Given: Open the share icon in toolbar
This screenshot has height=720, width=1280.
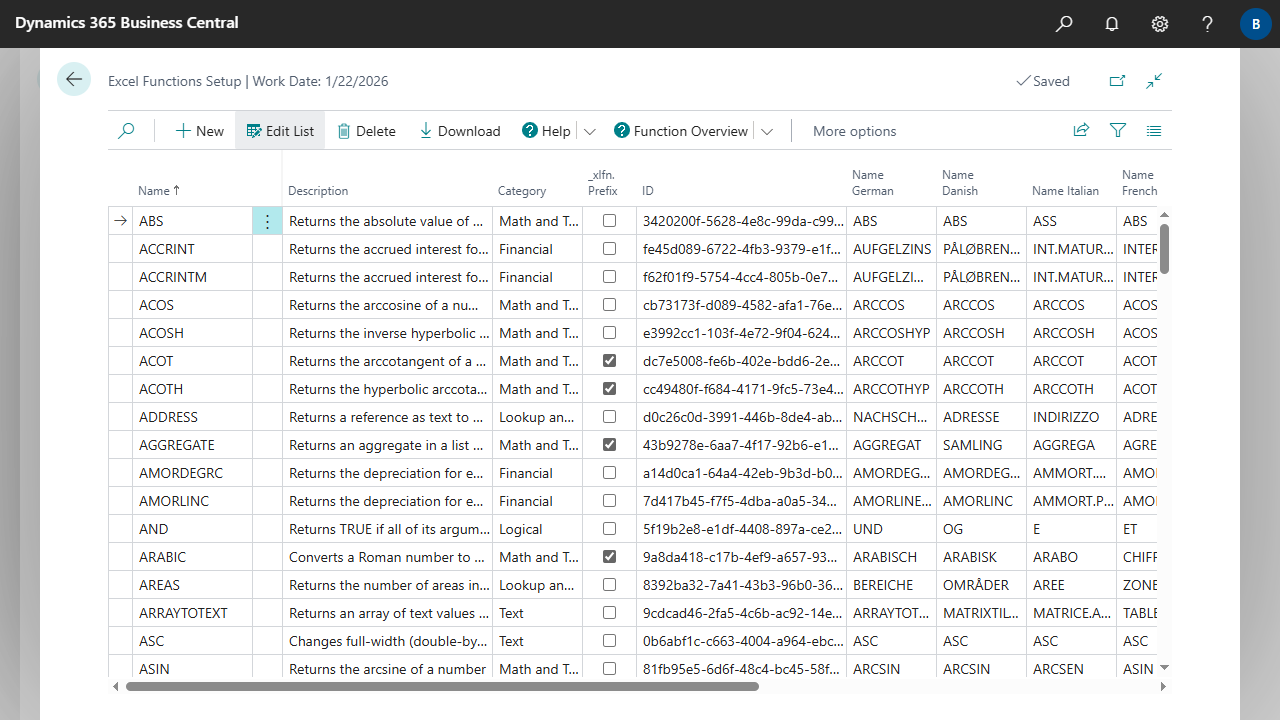Looking at the screenshot, I should [x=1081, y=131].
